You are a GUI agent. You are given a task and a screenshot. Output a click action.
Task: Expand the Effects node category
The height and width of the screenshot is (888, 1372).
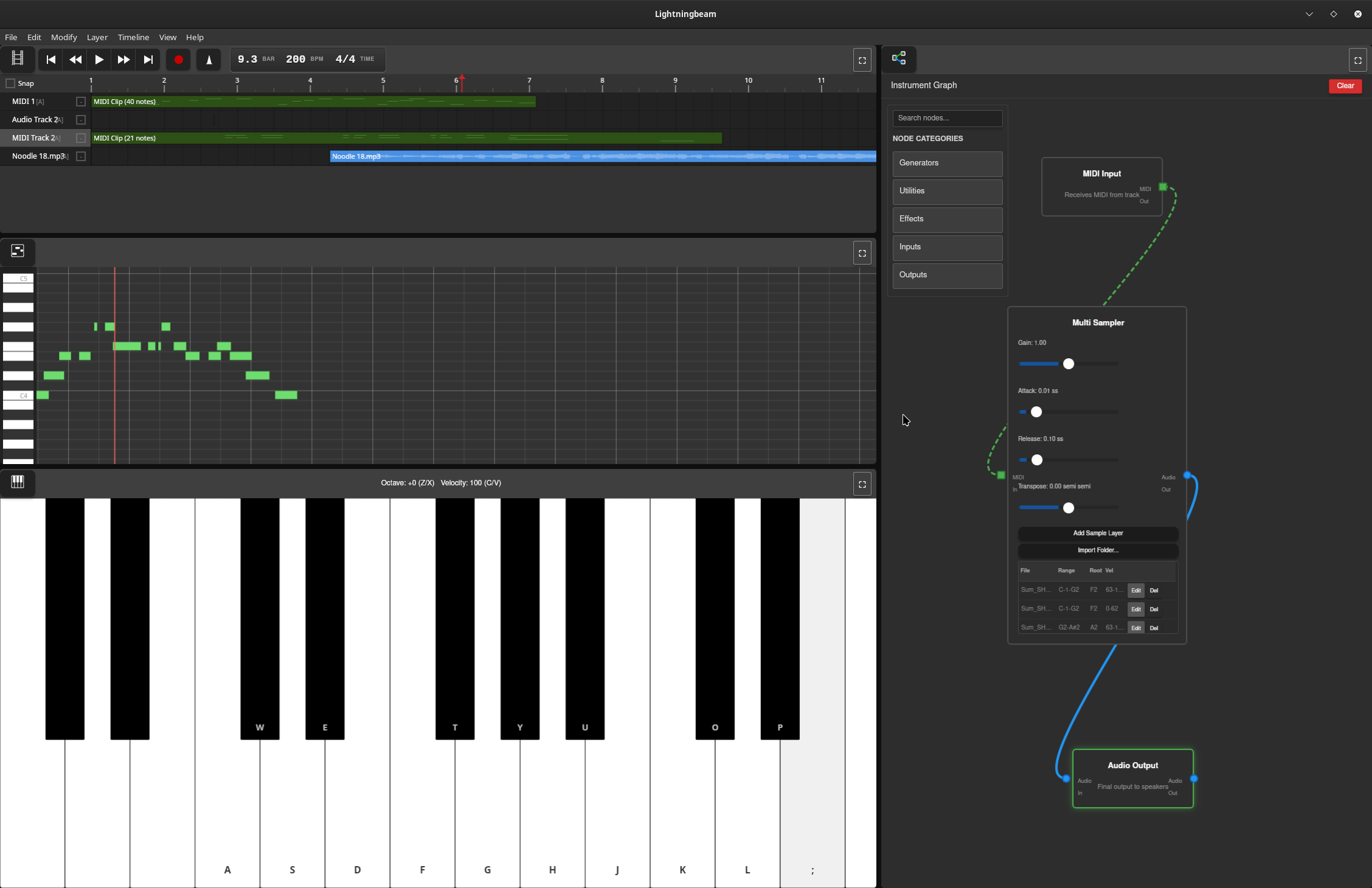pyautogui.click(x=947, y=219)
